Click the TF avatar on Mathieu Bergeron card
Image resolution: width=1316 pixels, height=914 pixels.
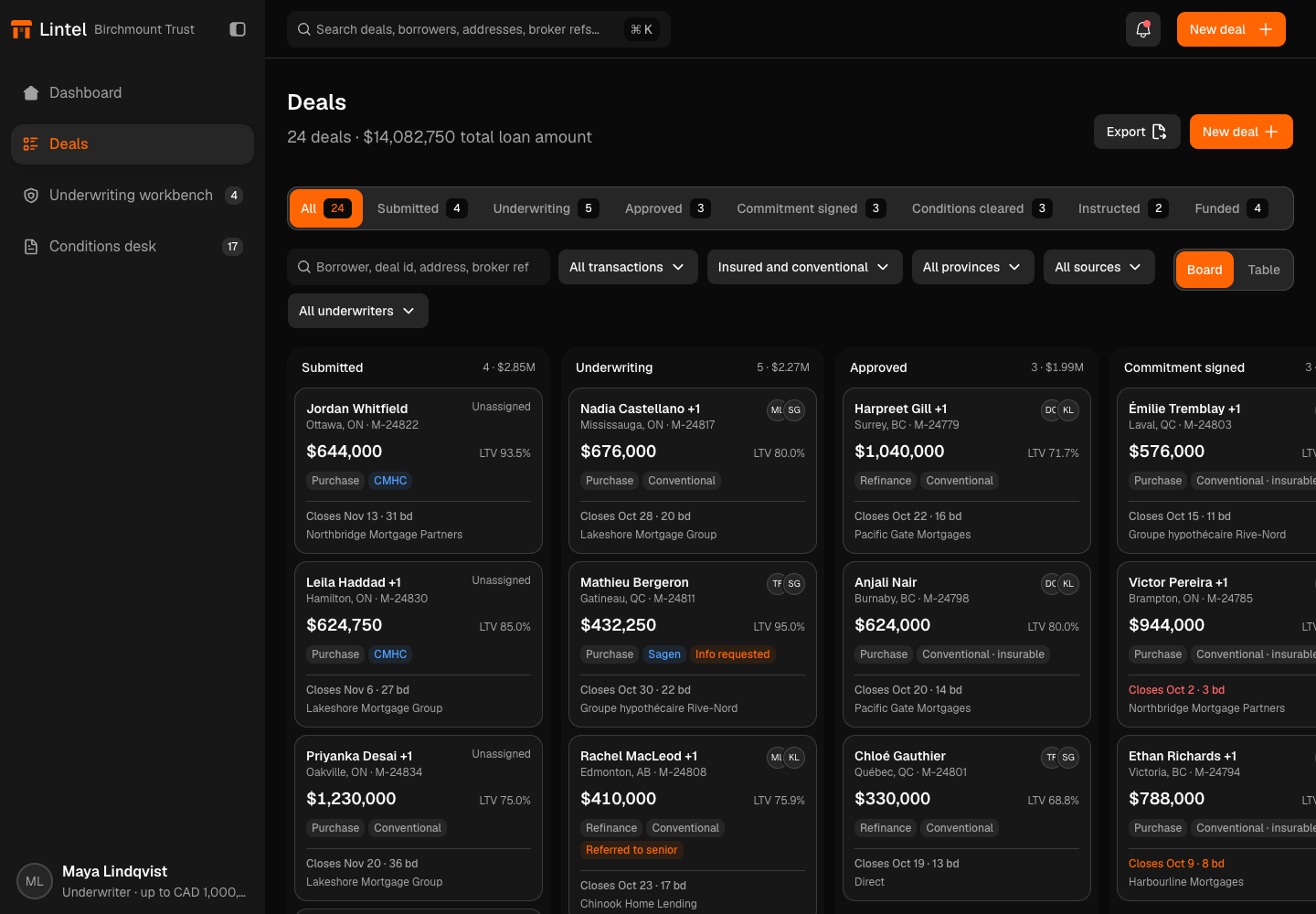[777, 584]
